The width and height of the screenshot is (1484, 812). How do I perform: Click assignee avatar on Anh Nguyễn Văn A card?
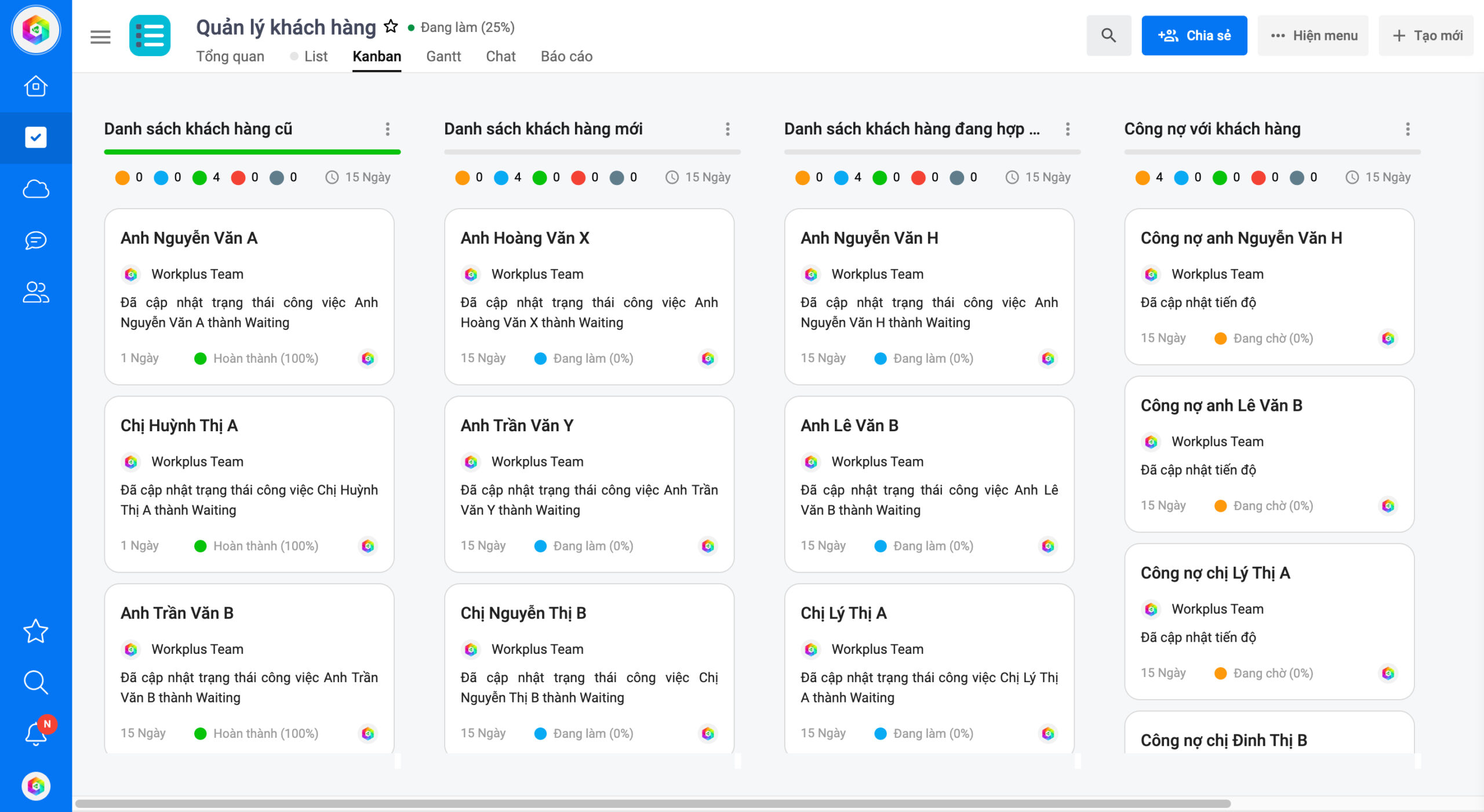(368, 358)
